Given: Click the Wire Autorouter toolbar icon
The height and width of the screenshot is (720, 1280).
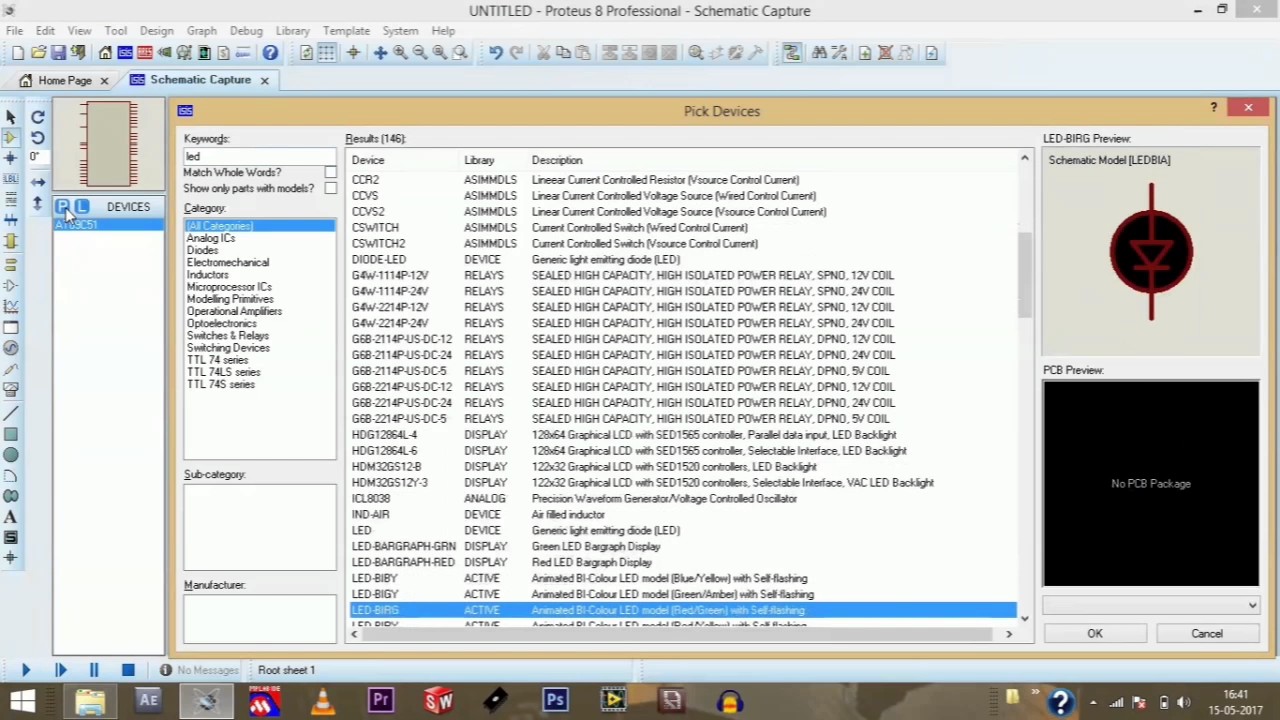Looking at the screenshot, I should click(x=792, y=53).
